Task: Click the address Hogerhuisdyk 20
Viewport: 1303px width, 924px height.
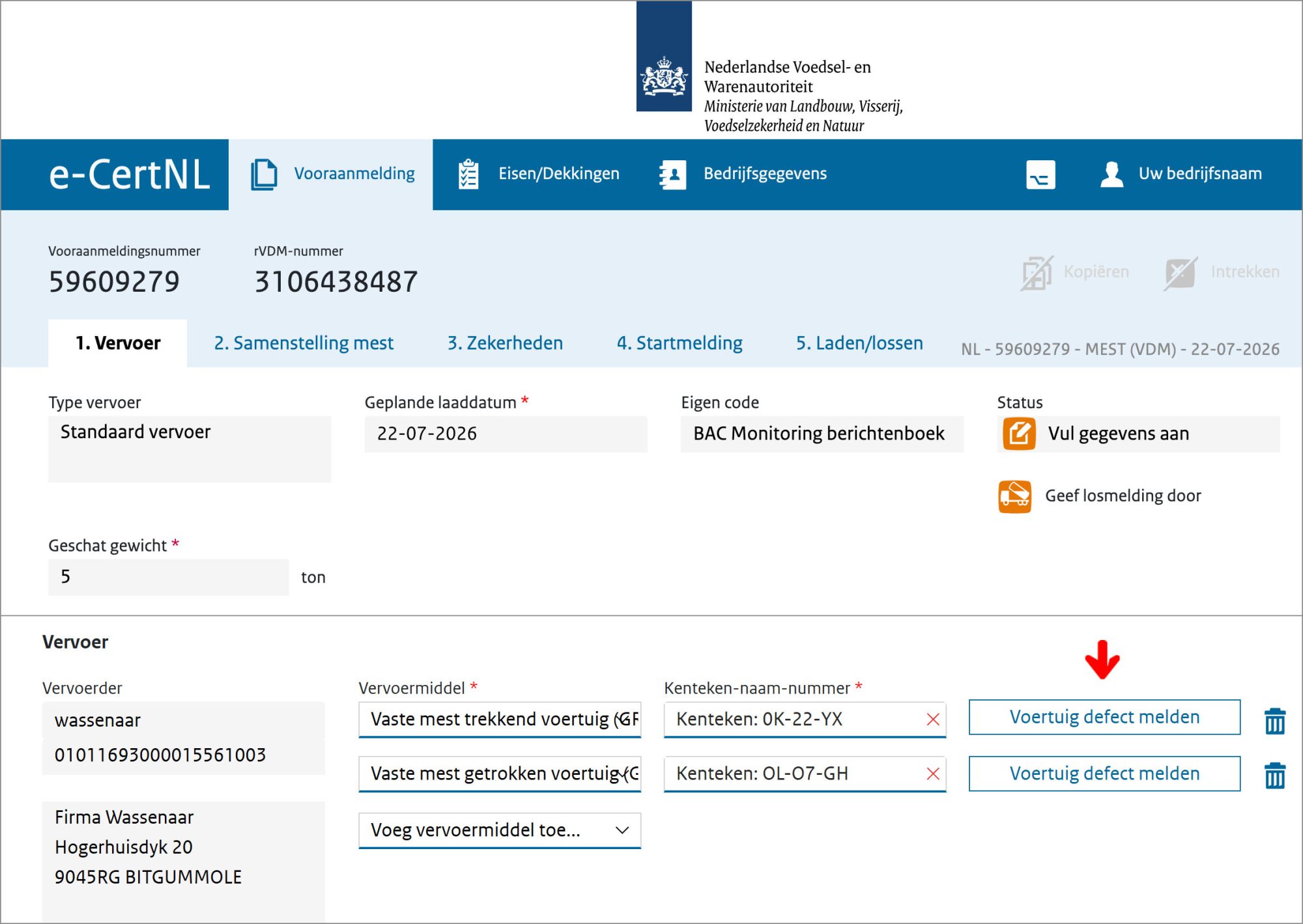Action: pyautogui.click(x=124, y=847)
